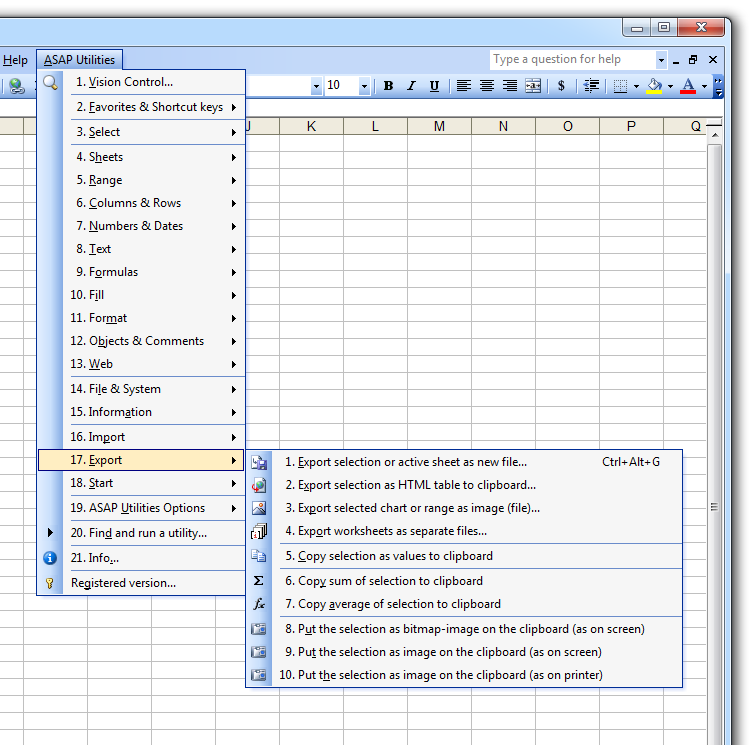Screen dimensions: 750x745
Task: Click the fx icon for Copy average
Action: coord(259,604)
